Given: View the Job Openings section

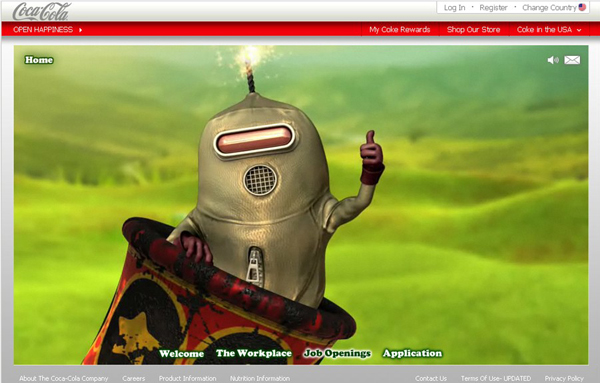Looking at the screenshot, I should pos(337,354).
